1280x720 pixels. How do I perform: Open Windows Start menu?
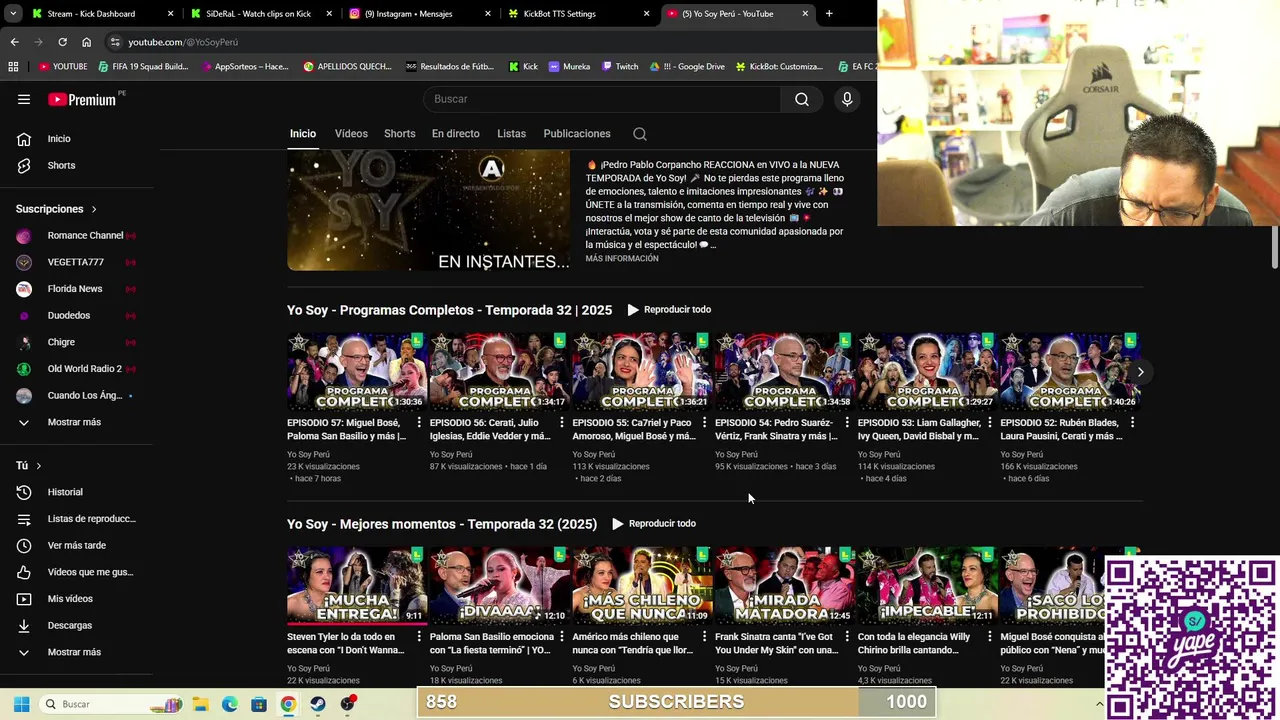[x=21, y=704]
